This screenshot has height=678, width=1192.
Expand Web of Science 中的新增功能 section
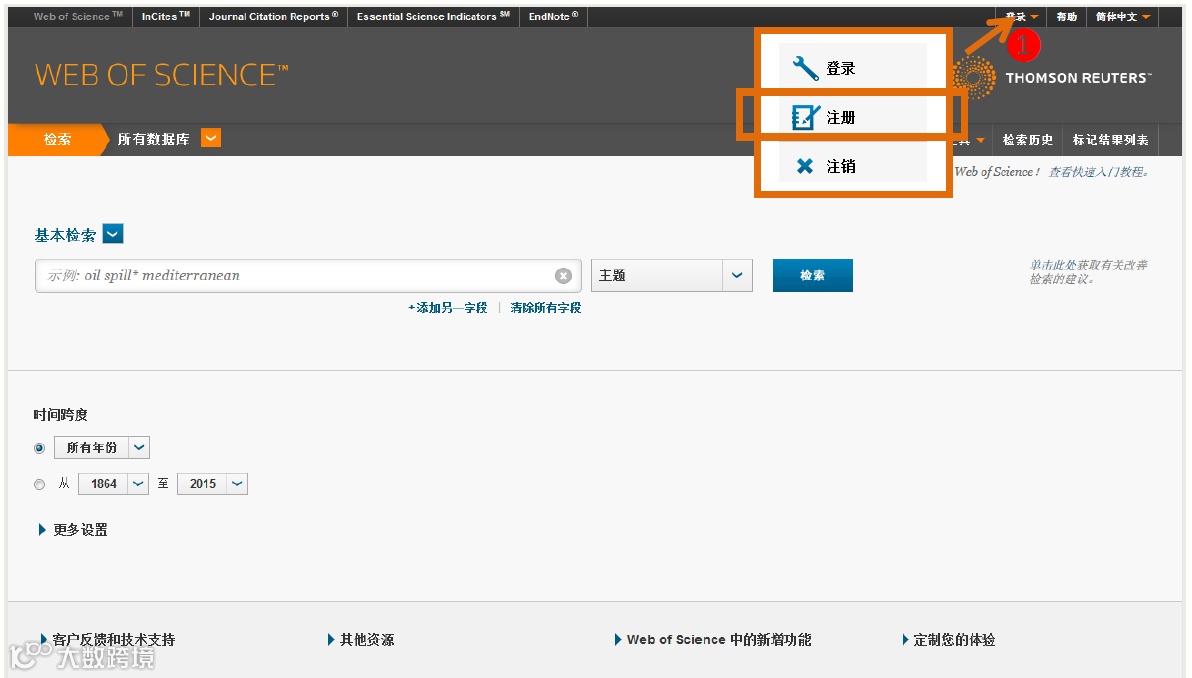713,640
